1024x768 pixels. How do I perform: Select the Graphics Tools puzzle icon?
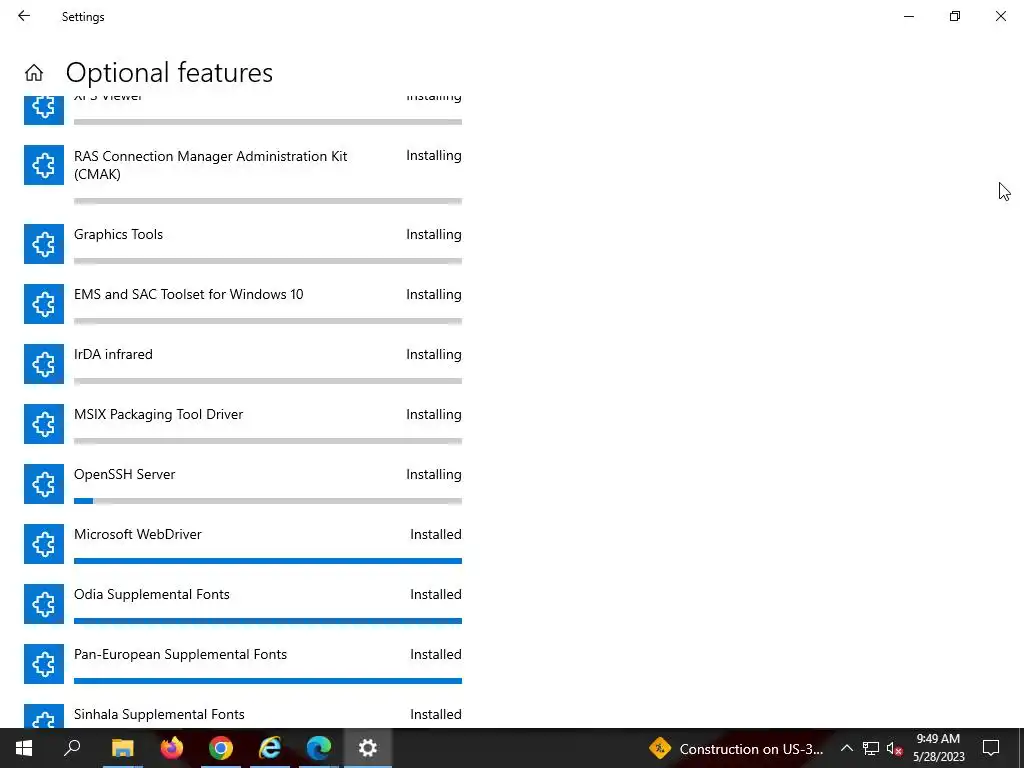[44, 244]
